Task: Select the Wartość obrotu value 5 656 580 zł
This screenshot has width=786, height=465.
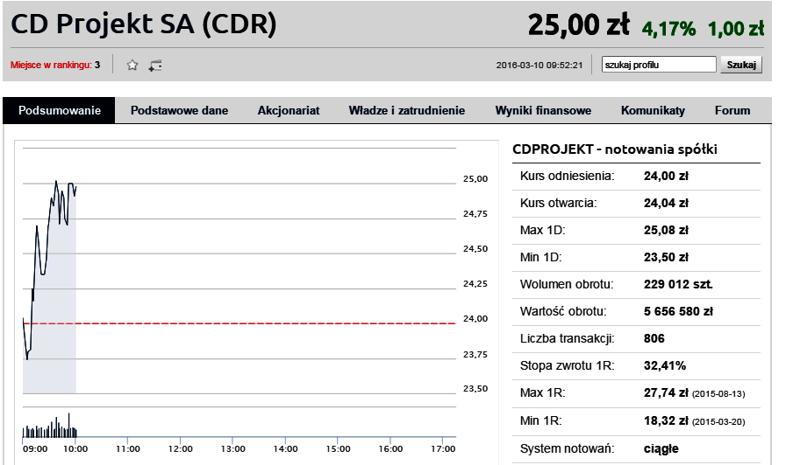Action: point(678,311)
